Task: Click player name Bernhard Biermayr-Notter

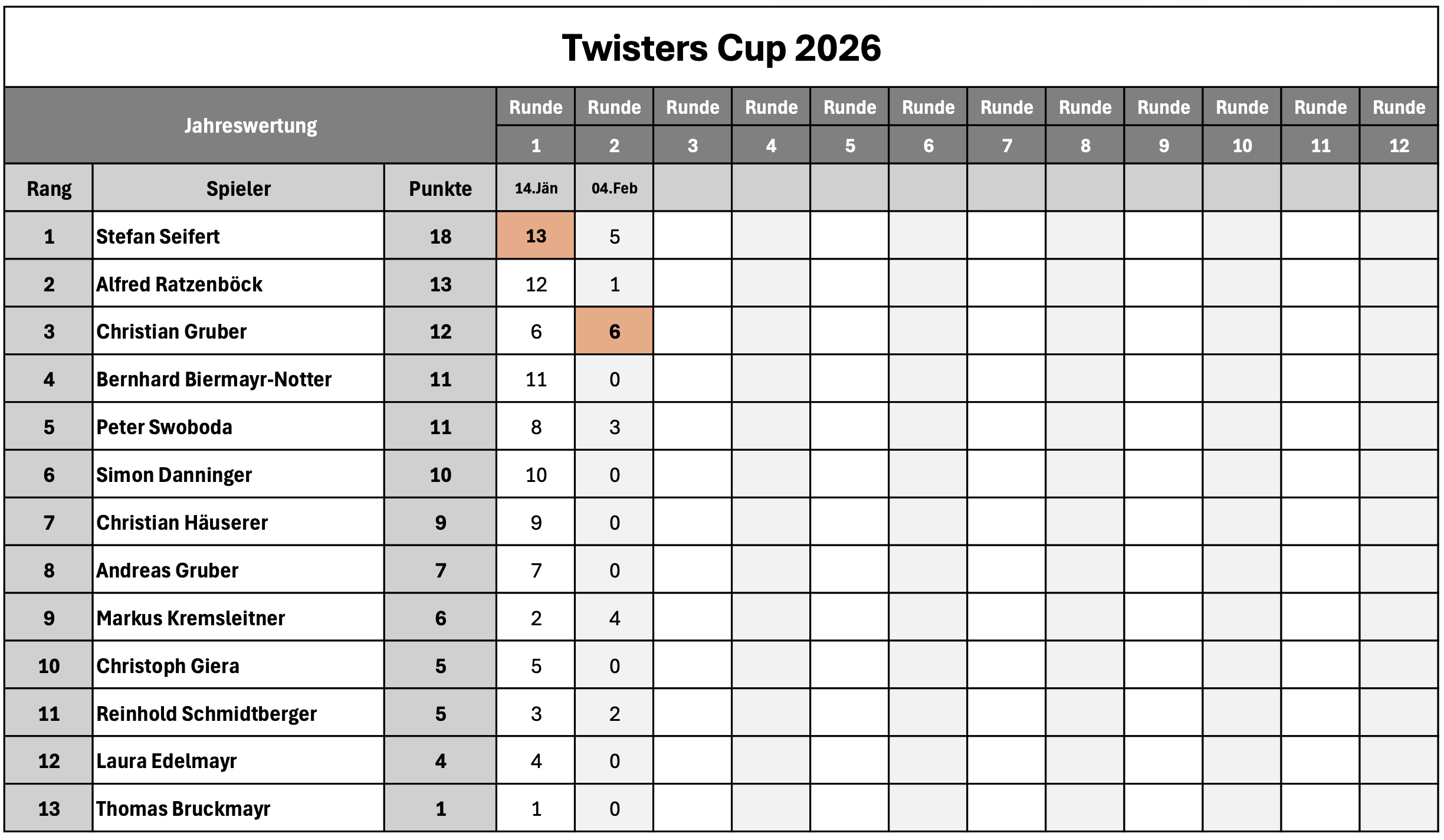Action: pos(214,379)
